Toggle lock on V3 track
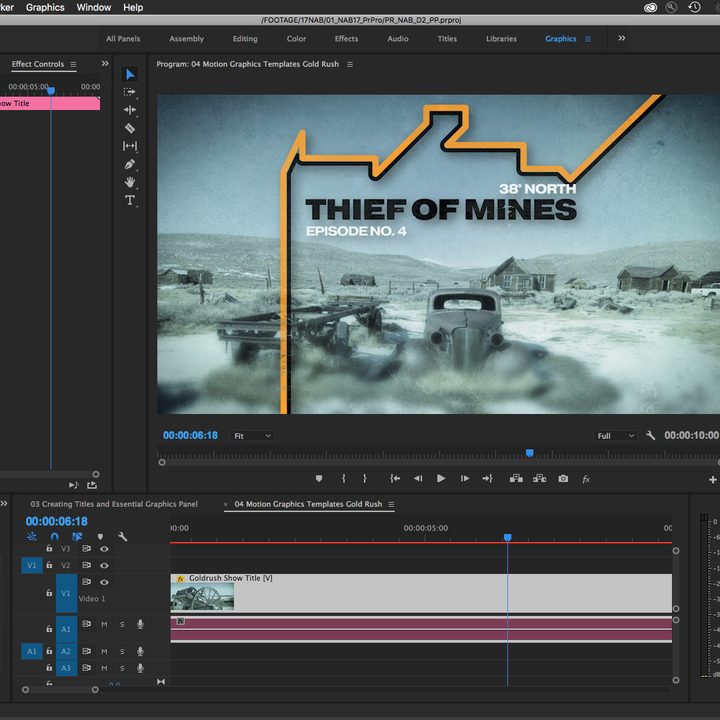 point(49,548)
